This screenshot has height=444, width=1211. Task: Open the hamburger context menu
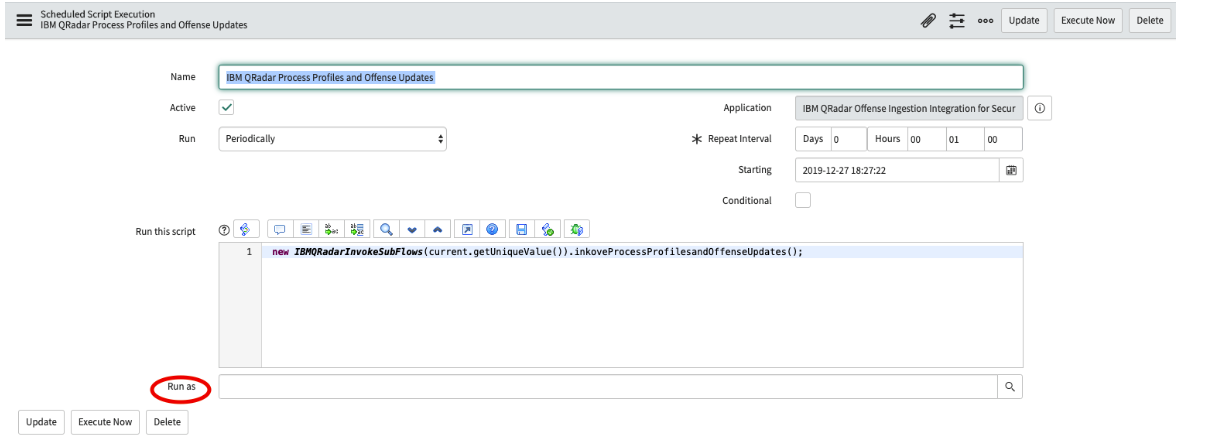tap(23, 19)
